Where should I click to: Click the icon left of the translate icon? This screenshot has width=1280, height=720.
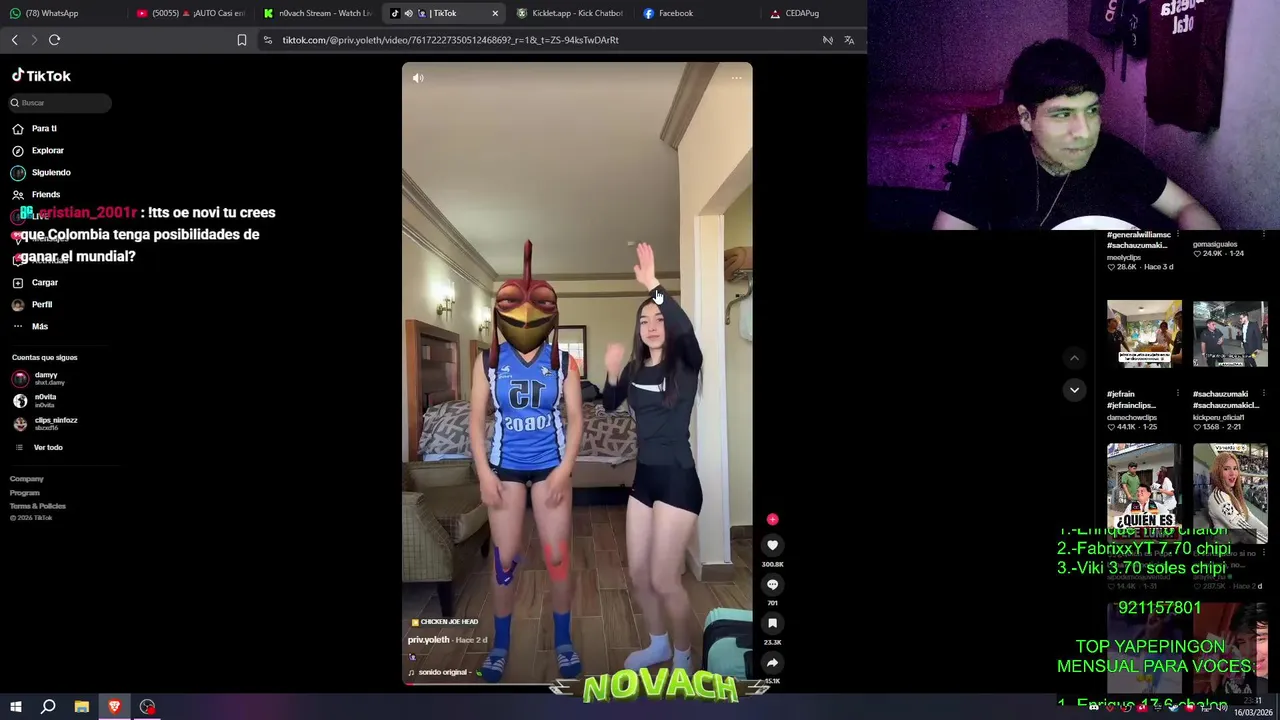[828, 40]
